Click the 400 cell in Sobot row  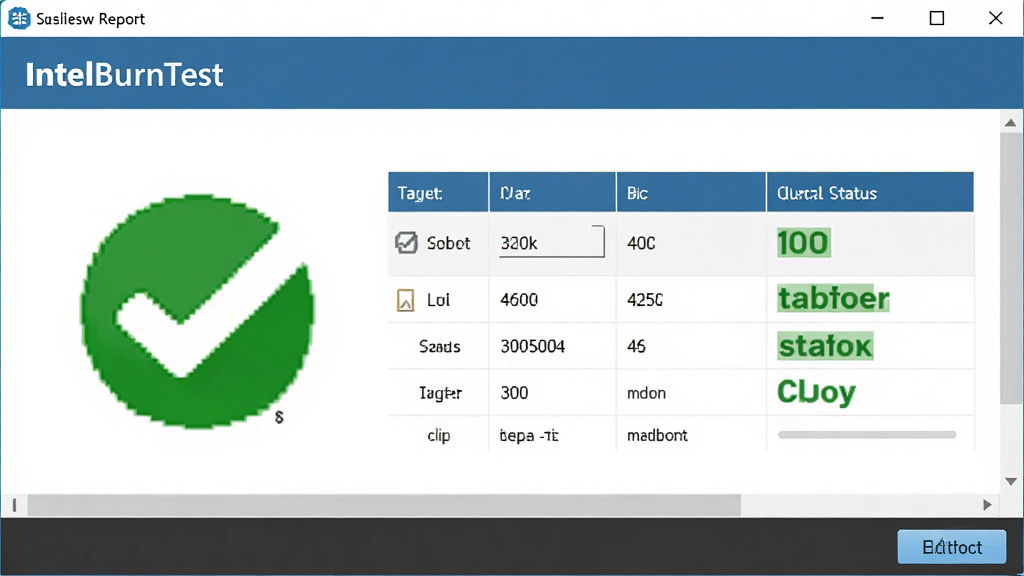tap(641, 243)
